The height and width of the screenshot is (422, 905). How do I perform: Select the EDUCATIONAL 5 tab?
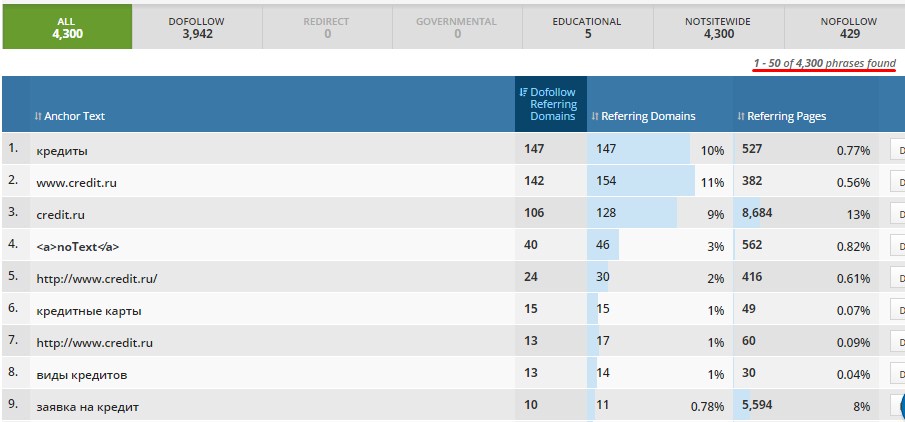coord(587,27)
